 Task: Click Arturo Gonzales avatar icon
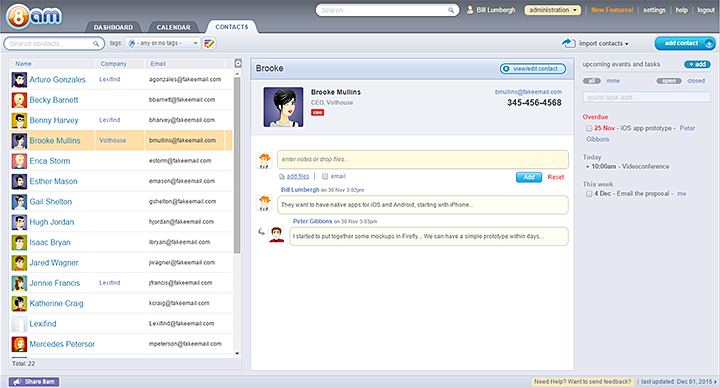point(19,80)
